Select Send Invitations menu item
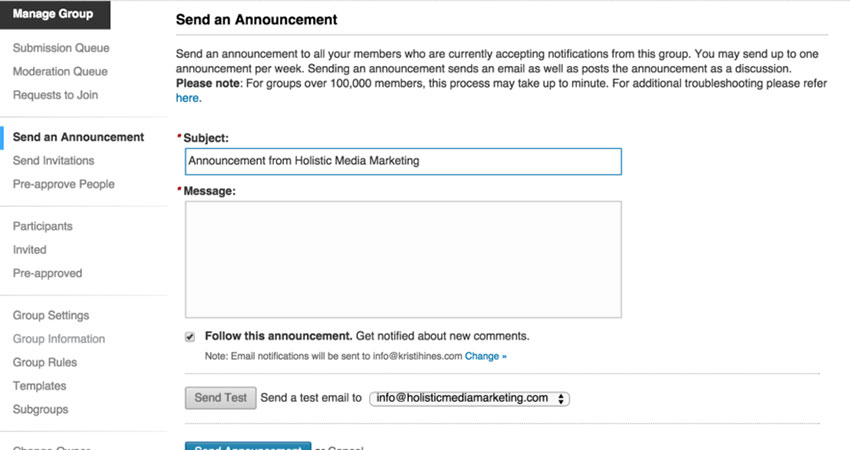Viewport: 850px width, 450px height. tap(54, 160)
